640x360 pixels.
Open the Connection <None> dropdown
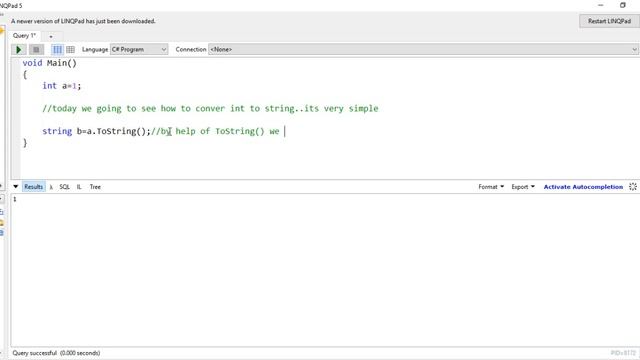(423, 49)
